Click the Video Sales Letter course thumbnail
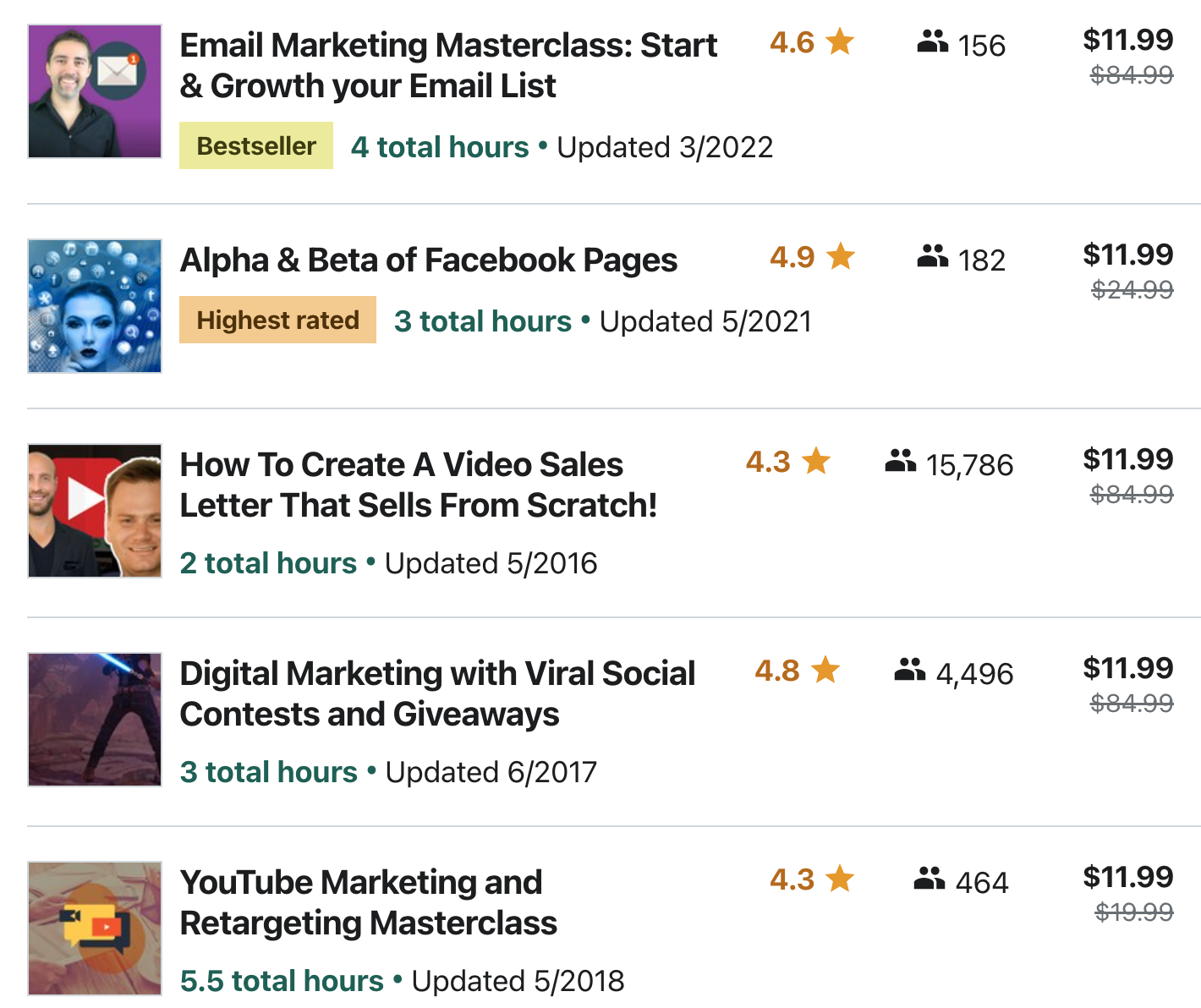1201x1008 pixels. click(x=95, y=511)
